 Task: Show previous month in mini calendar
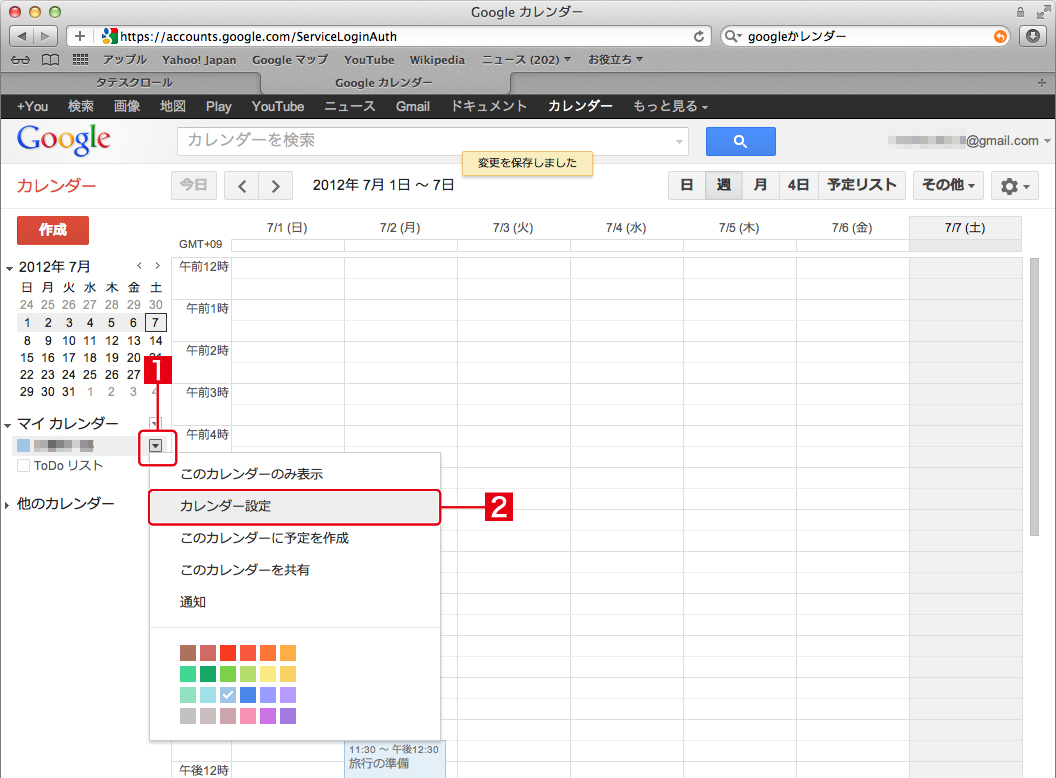[139, 265]
